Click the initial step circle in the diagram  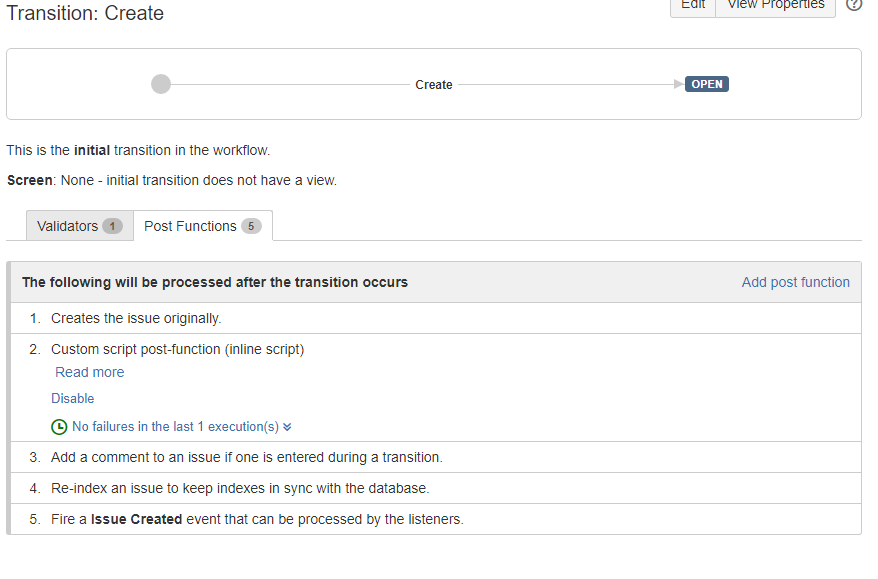coord(161,85)
